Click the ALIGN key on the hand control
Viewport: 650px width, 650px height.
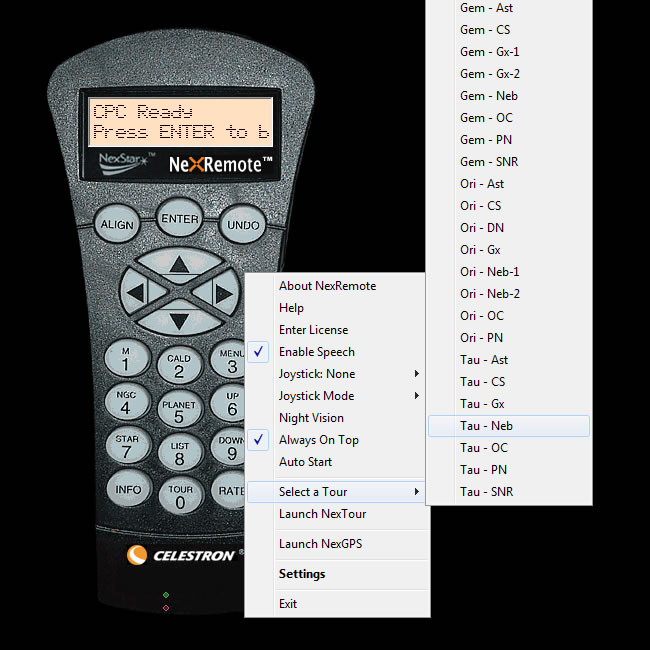[117, 224]
